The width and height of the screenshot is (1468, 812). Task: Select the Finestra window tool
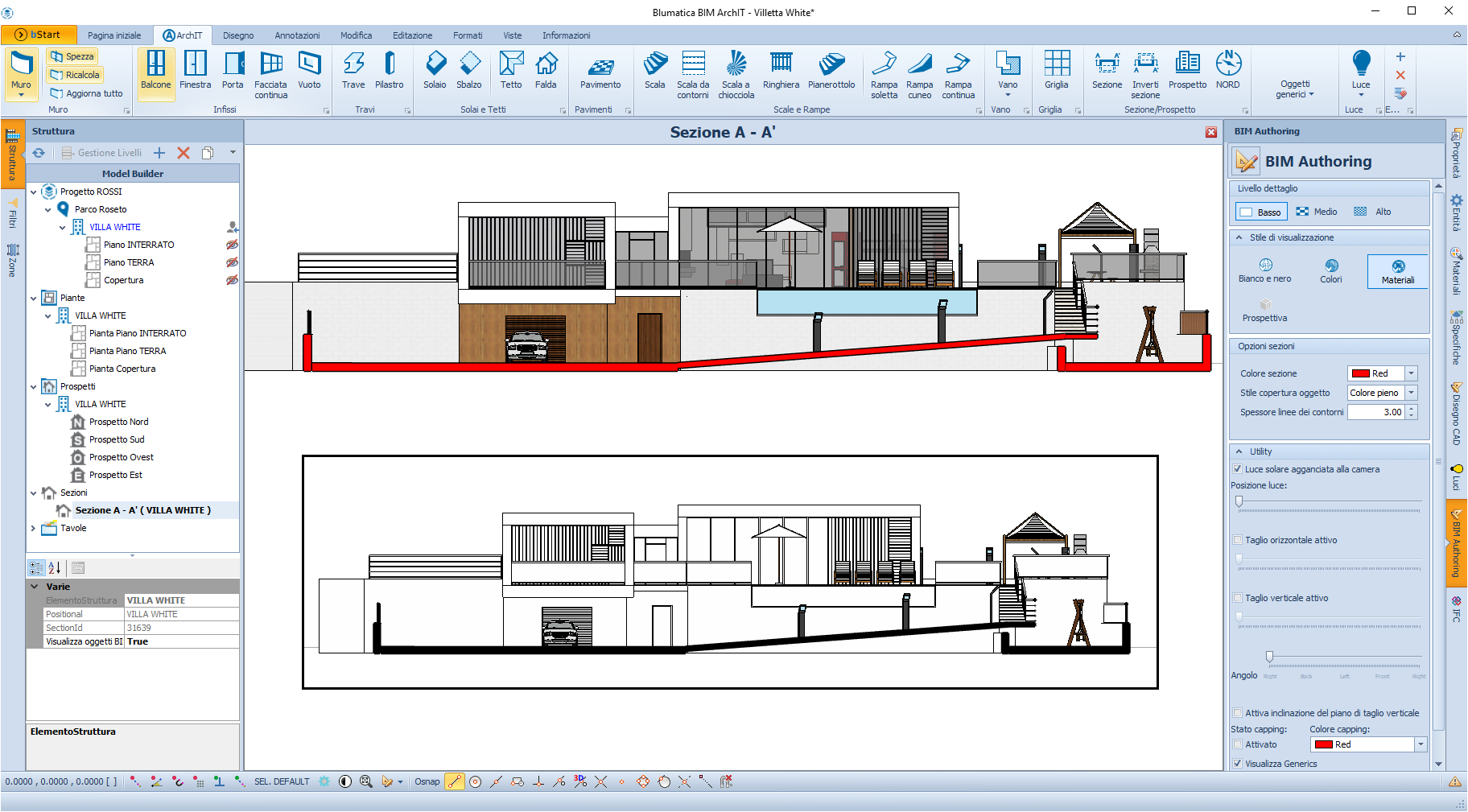[x=195, y=71]
